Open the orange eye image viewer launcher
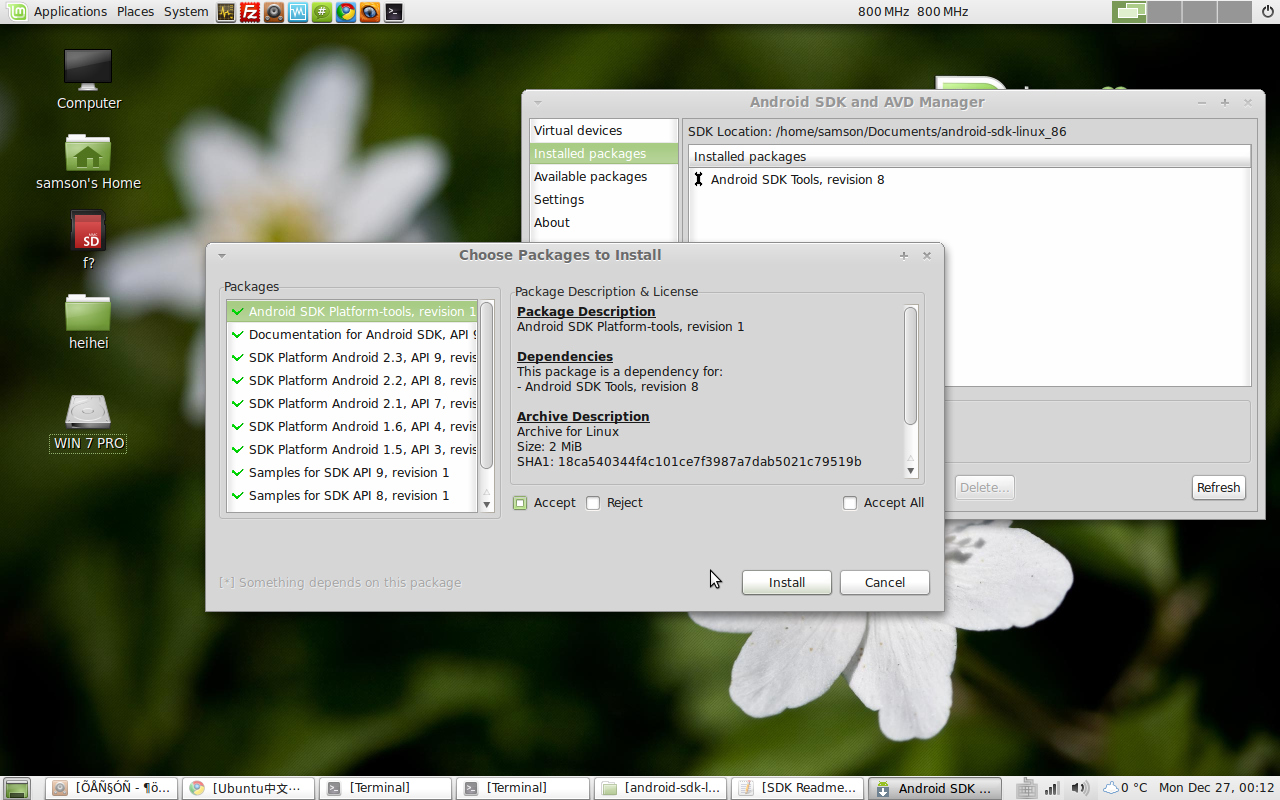Image resolution: width=1280 pixels, height=800 pixels. [x=370, y=12]
